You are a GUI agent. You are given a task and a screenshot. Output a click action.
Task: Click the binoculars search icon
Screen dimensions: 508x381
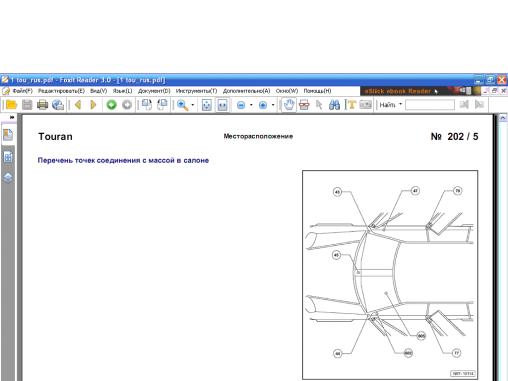(x=334, y=105)
